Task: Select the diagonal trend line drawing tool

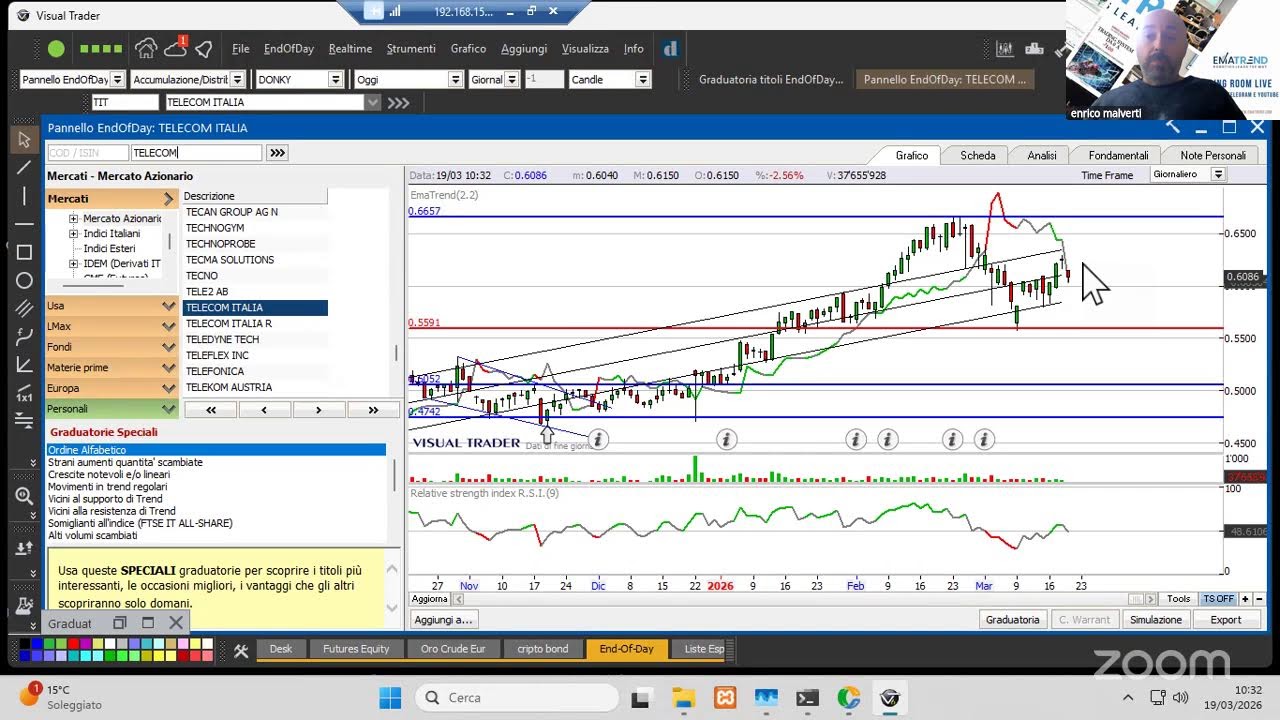Action: 24,168
